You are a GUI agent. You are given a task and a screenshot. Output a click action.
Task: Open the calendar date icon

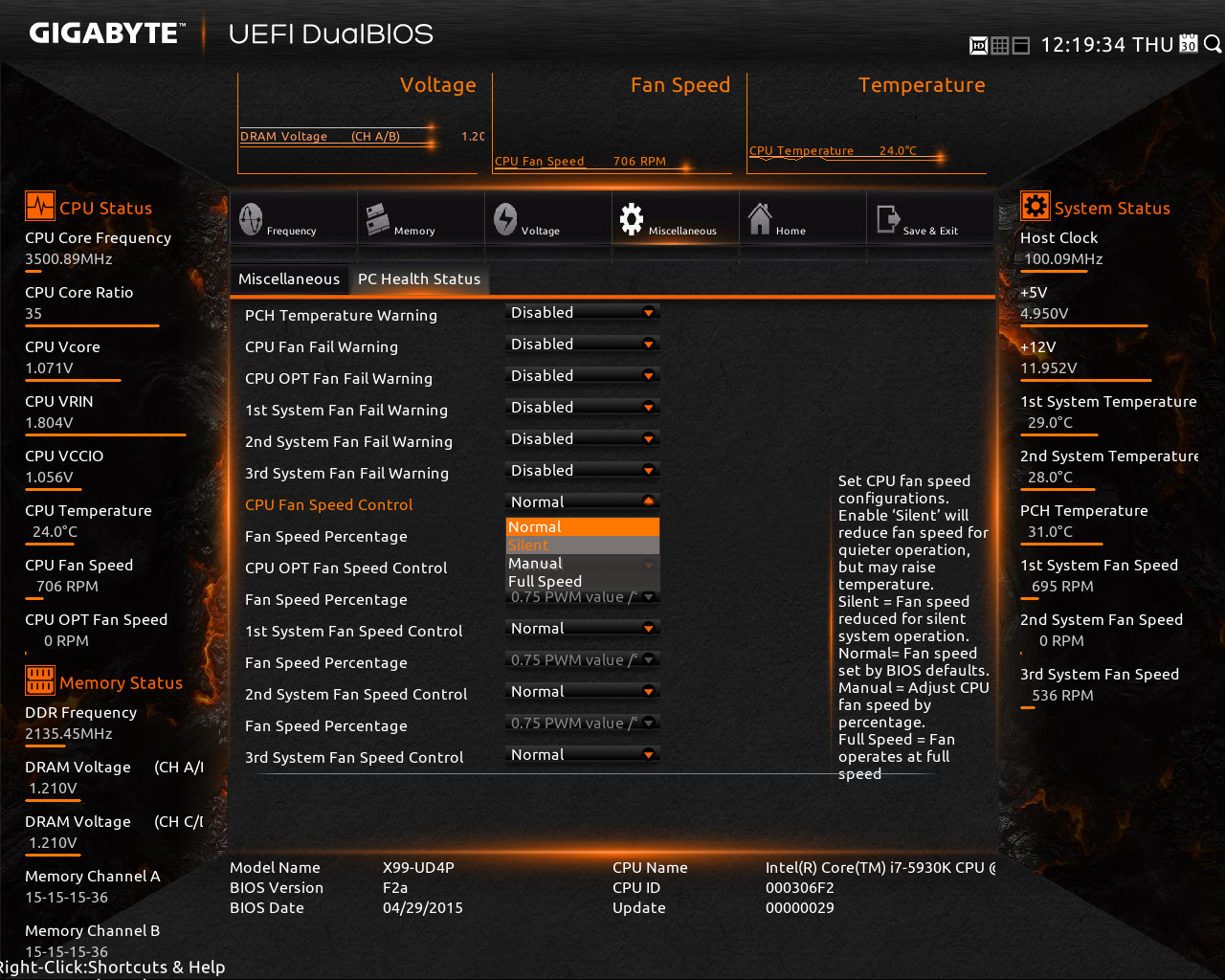1189,44
